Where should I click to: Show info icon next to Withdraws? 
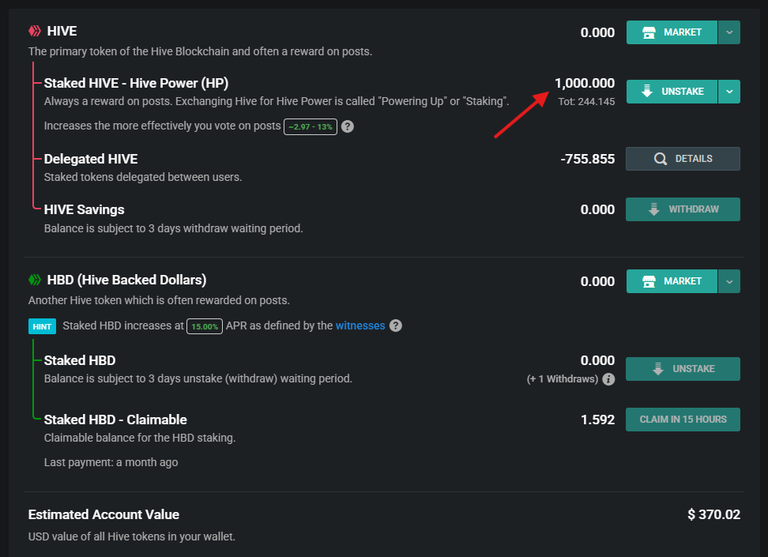608,379
